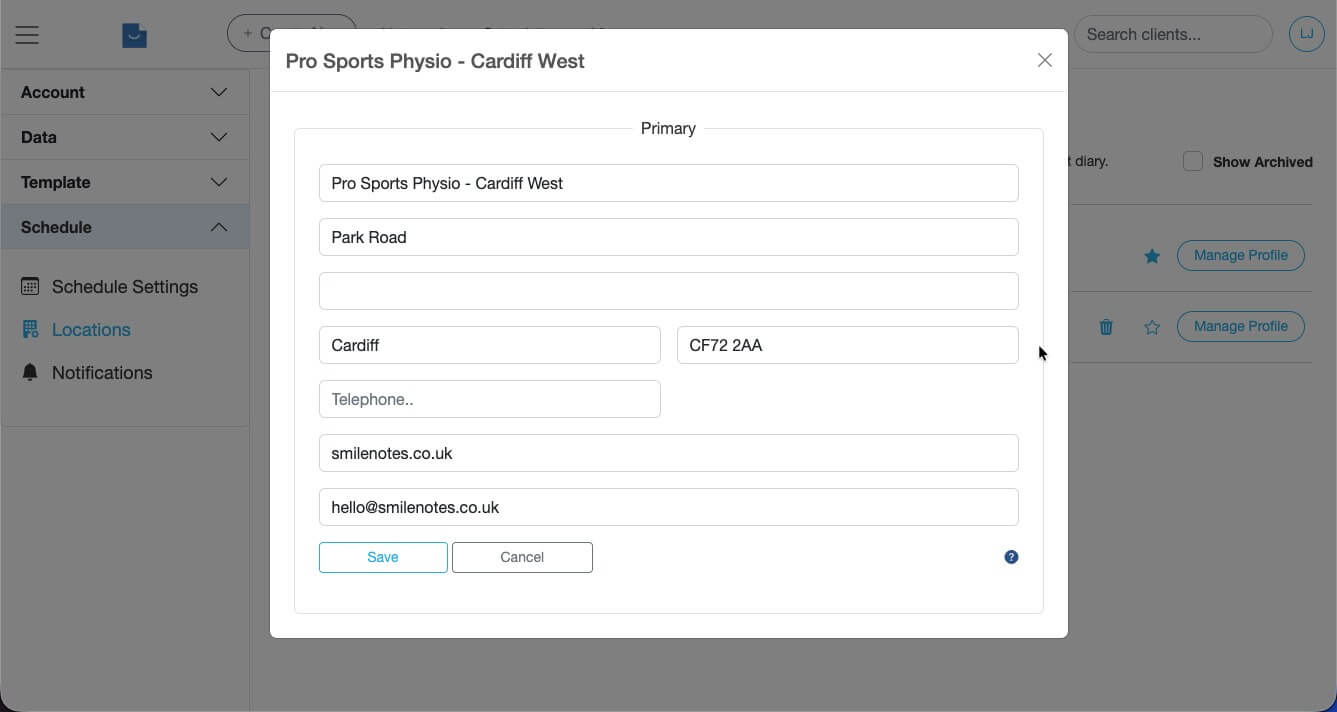Expand the Account section
The height and width of the screenshot is (712, 1337).
[x=124, y=91]
